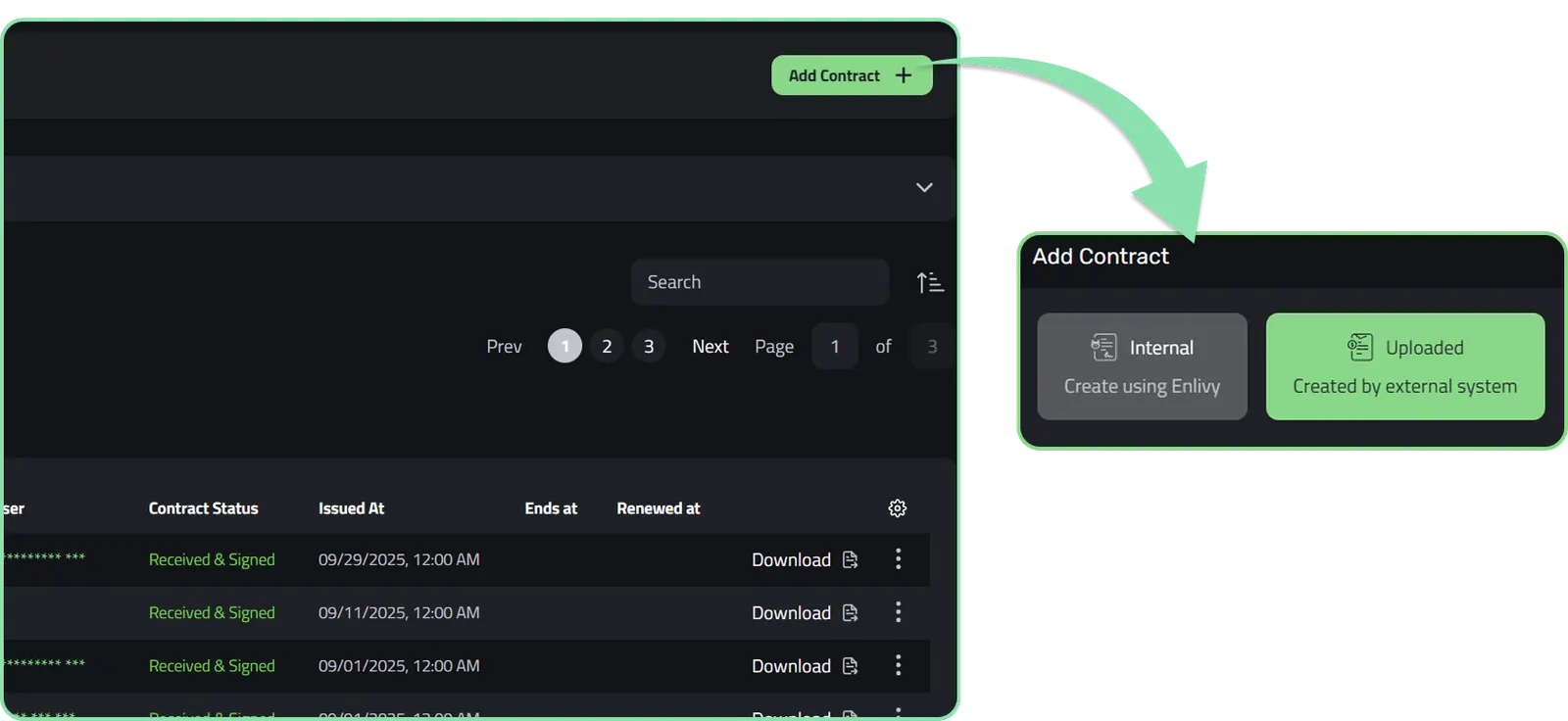This screenshot has width=1568, height=721.
Task: Sort by Contract Status column header
Action: (x=204, y=508)
